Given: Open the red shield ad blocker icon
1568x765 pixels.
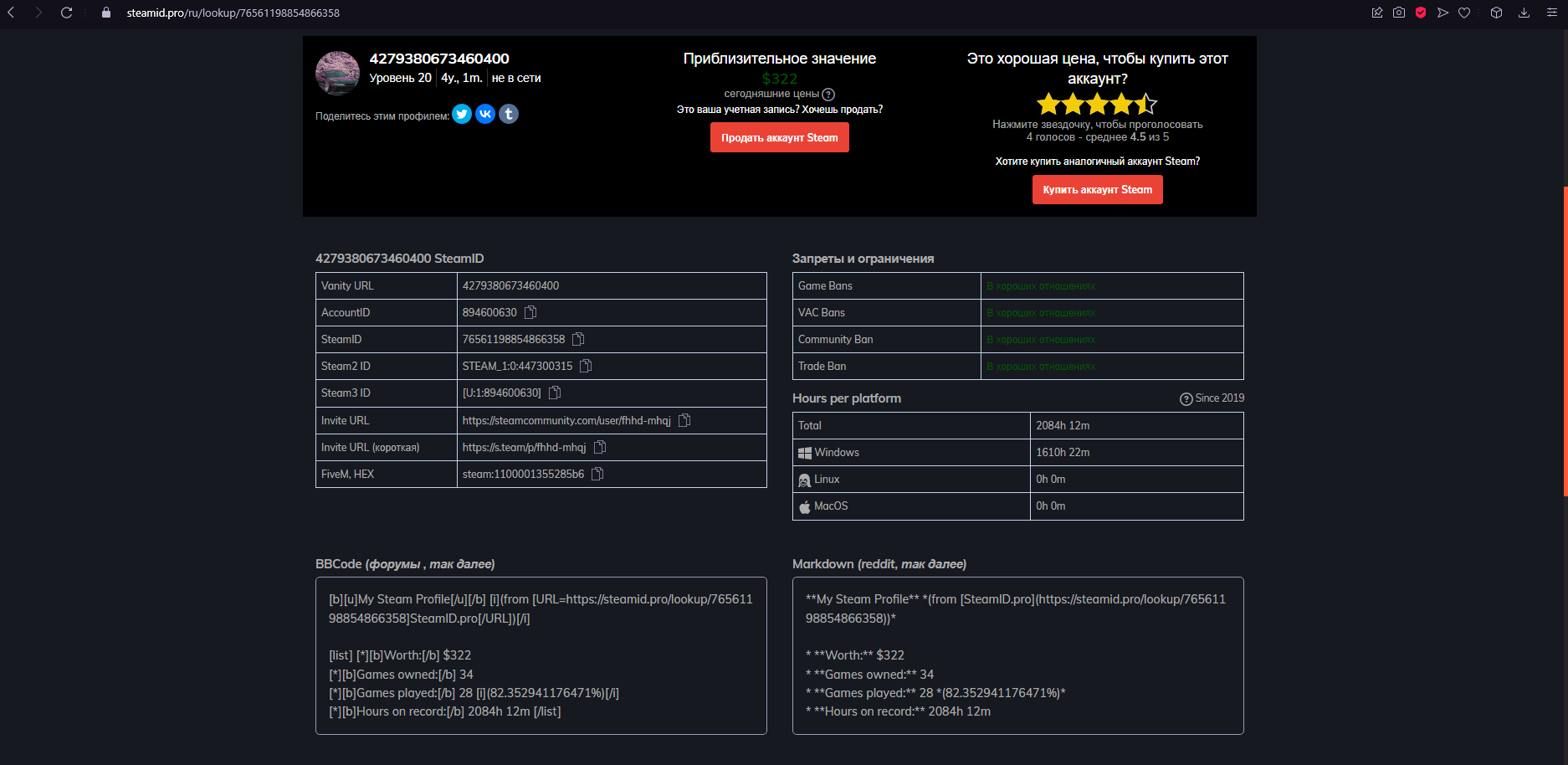Looking at the screenshot, I should [1421, 13].
